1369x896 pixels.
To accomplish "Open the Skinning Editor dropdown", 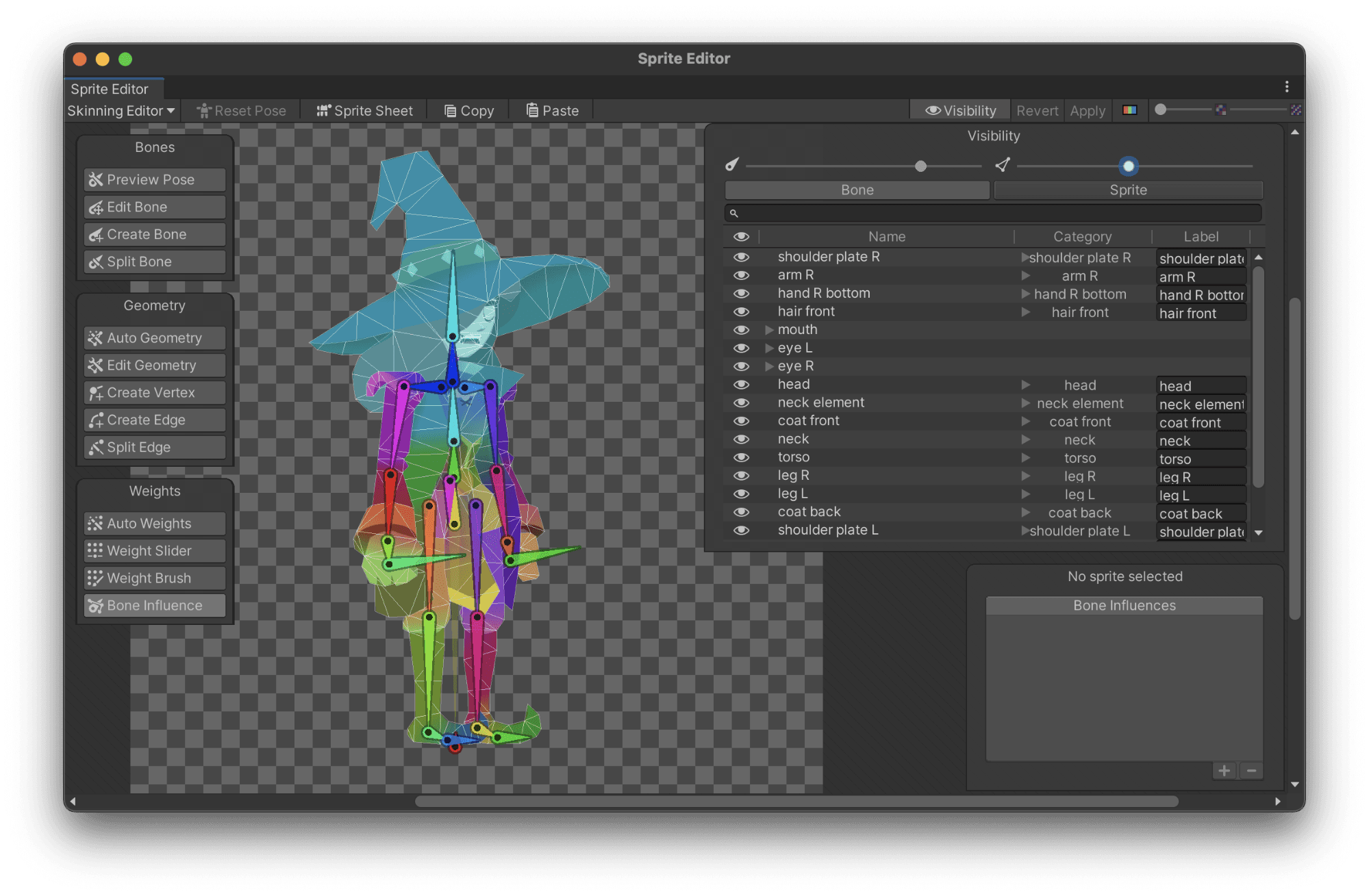I will pyautogui.click(x=121, y=110).
